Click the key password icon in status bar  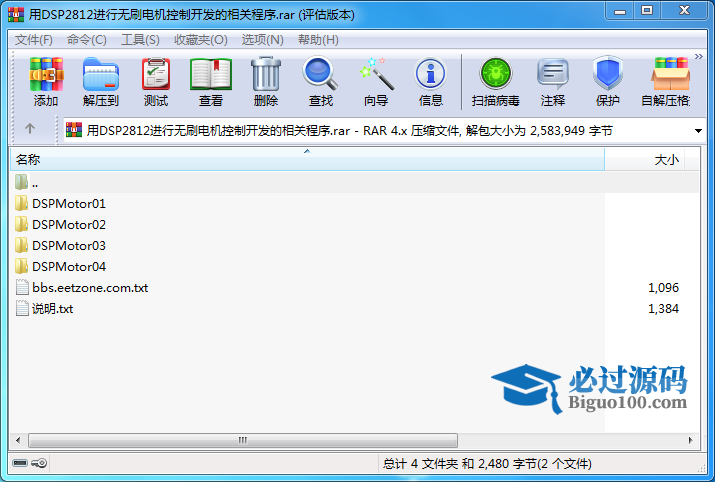coord(39,463)
